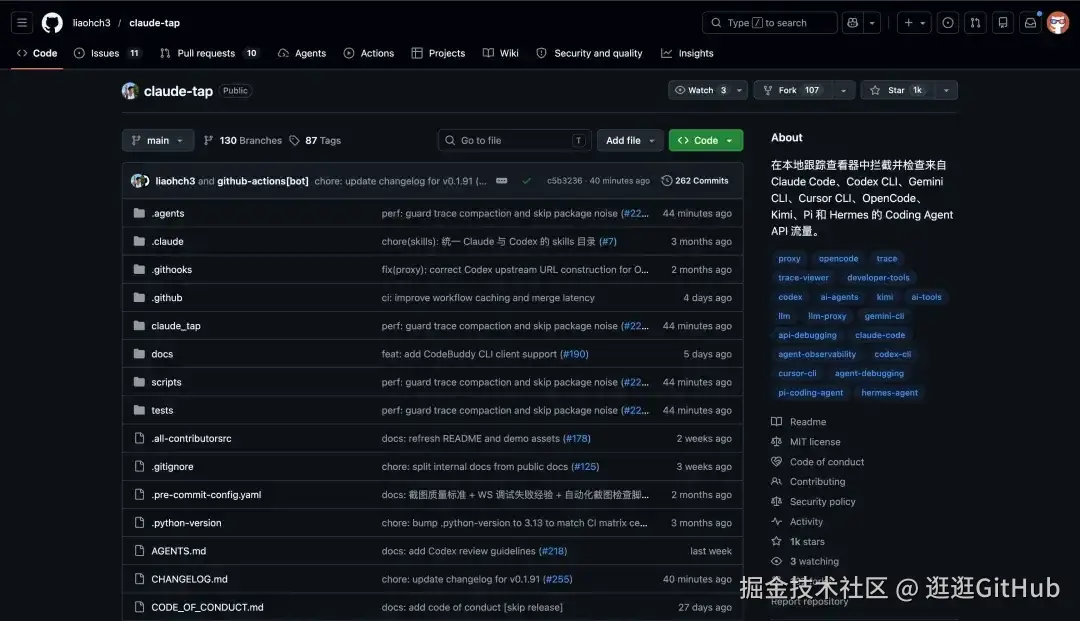1080x621 pixels.
Task: Open the create new plus menu
Action: (x=915, y=23)
